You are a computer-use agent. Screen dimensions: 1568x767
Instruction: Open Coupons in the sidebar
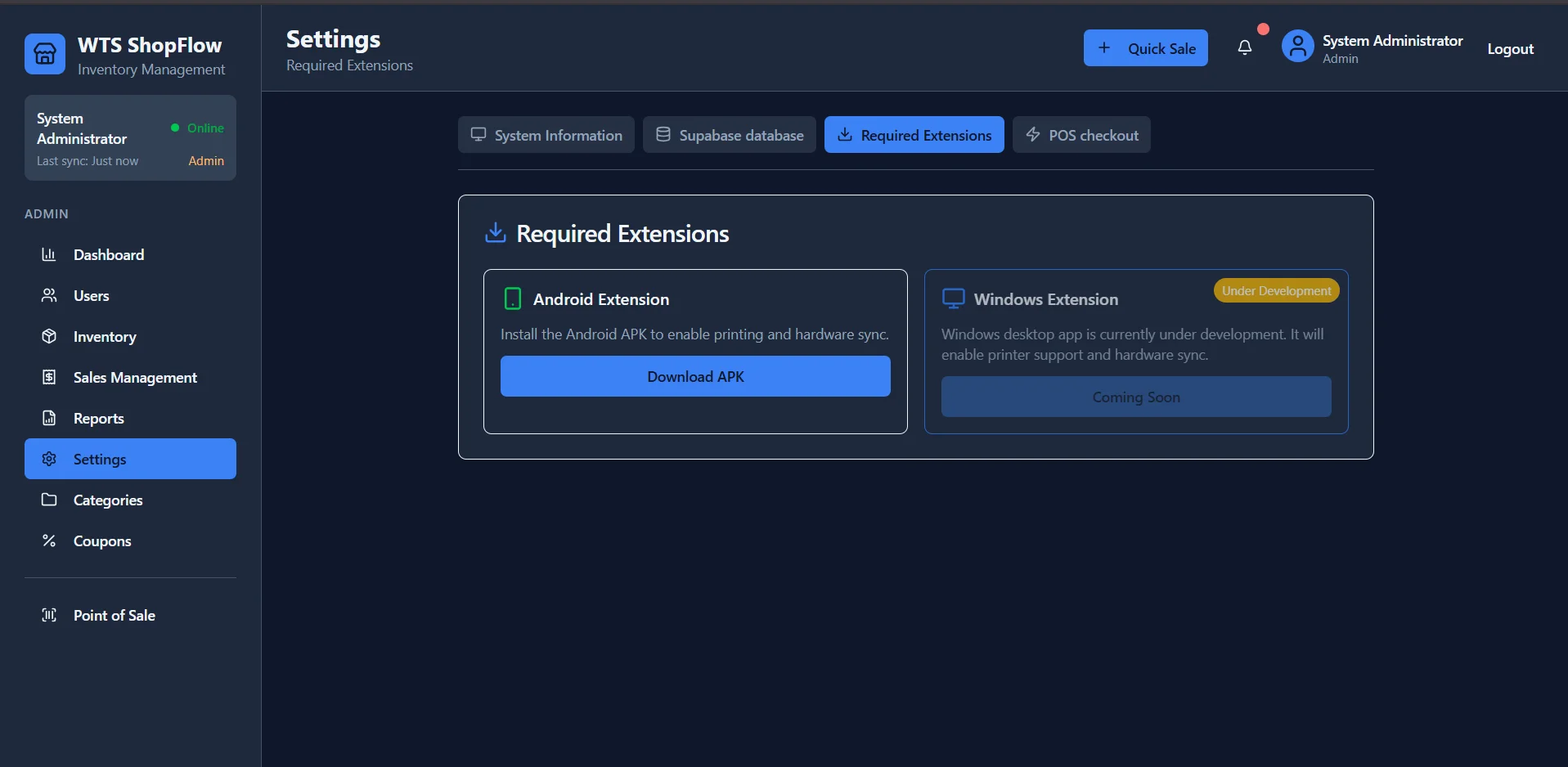click(130, 540)
